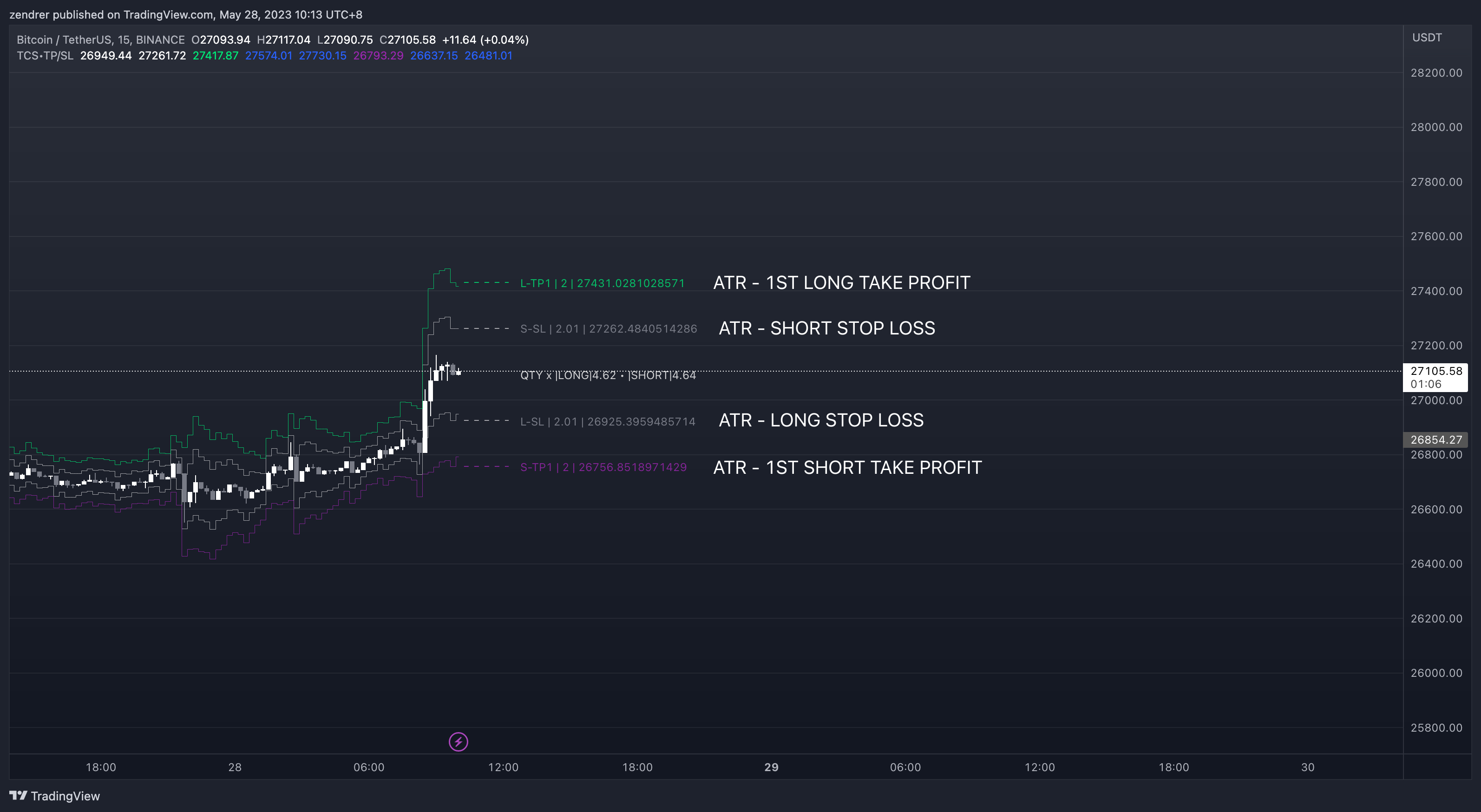The height and width of the screenshot is (812, 1481).
Task: Click the 26000.00 price axis label
Action: pos(1436,674)
